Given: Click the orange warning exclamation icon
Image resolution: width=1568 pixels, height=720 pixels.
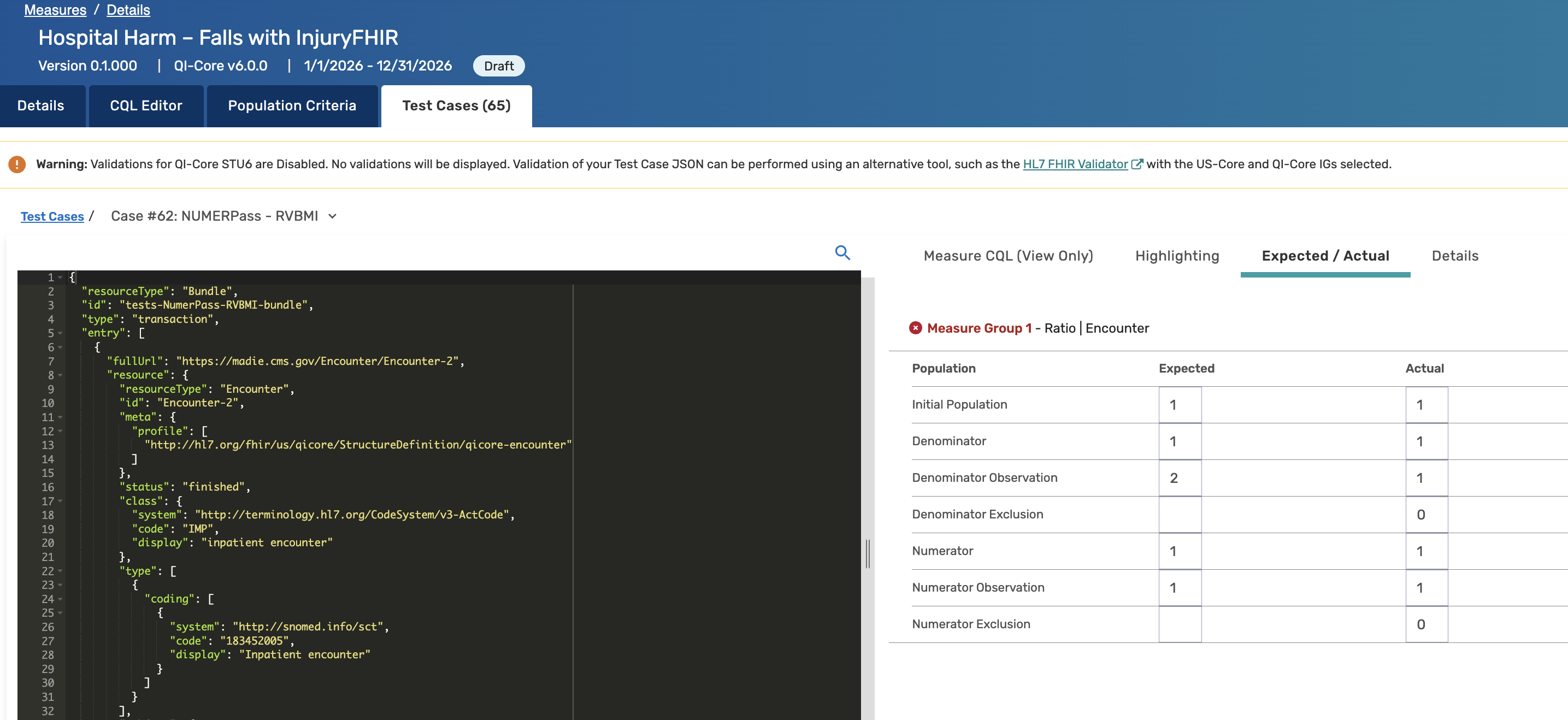Looking at the screenshot, I should (x=17, y=164).
